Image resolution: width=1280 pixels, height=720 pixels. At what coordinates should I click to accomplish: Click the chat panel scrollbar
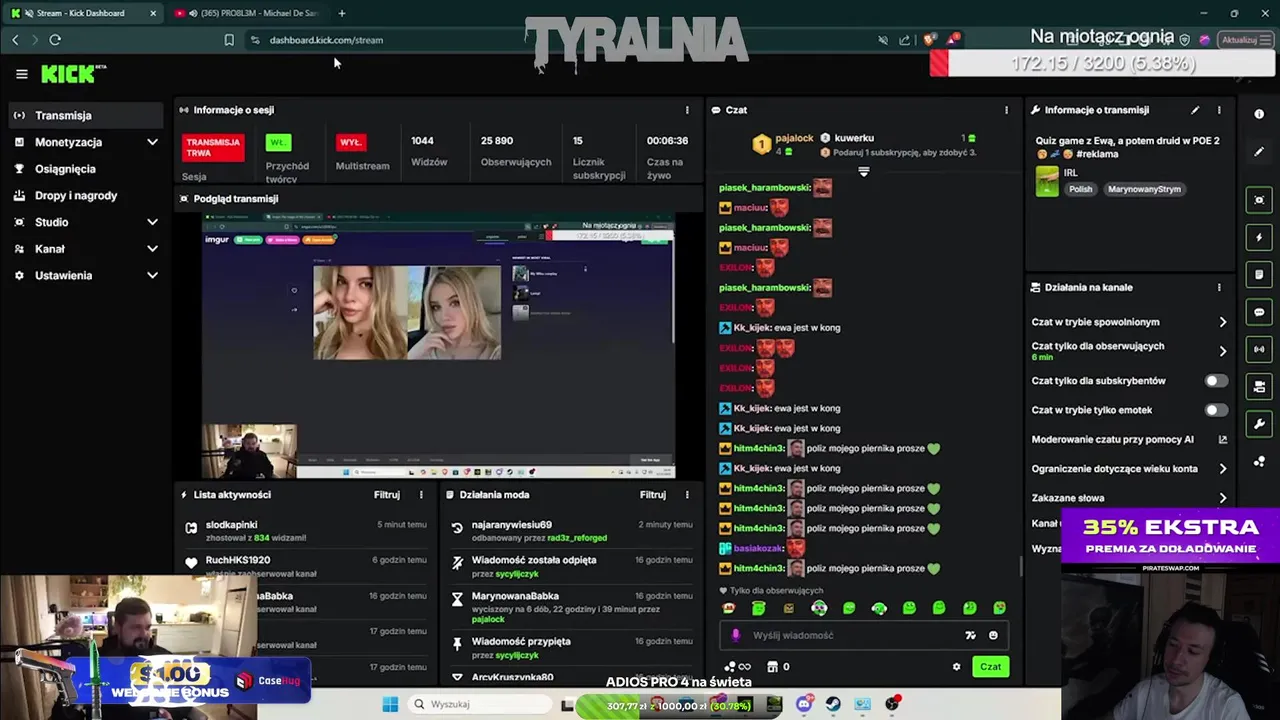[x=1020, y=565]
